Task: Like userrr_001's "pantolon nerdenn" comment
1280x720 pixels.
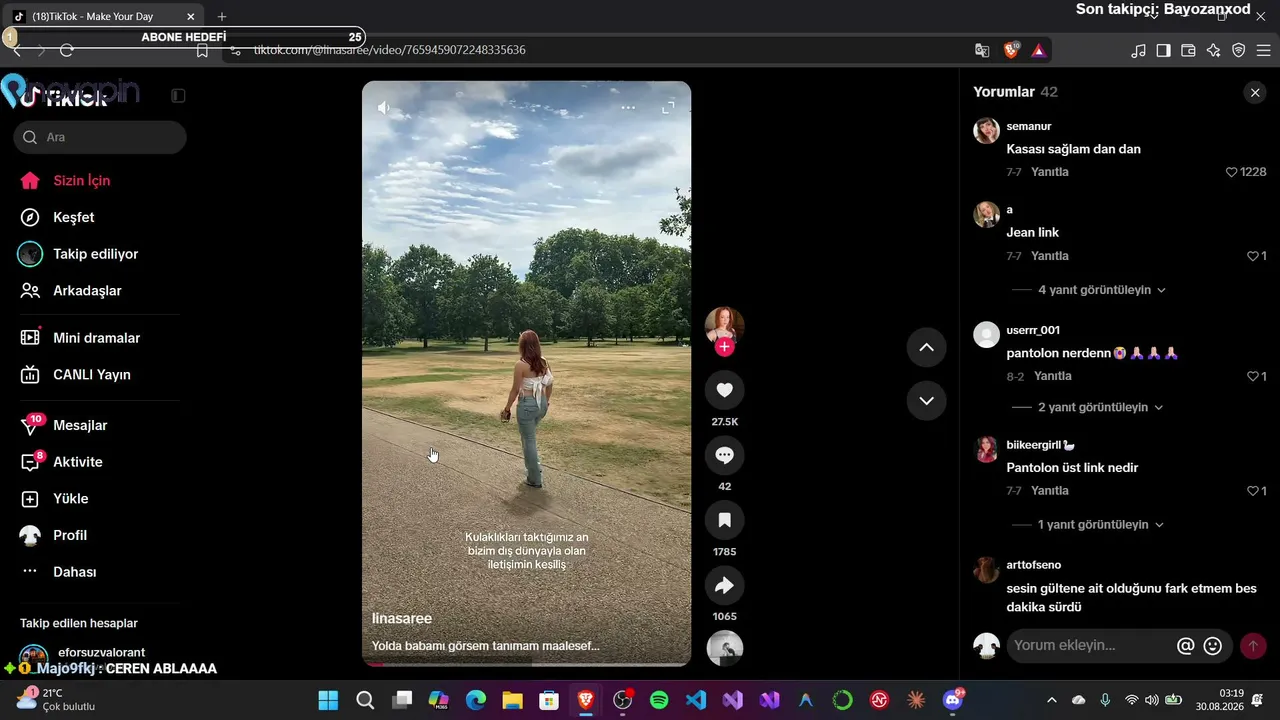Action: pyautogui.click(x=1252, y=376)
